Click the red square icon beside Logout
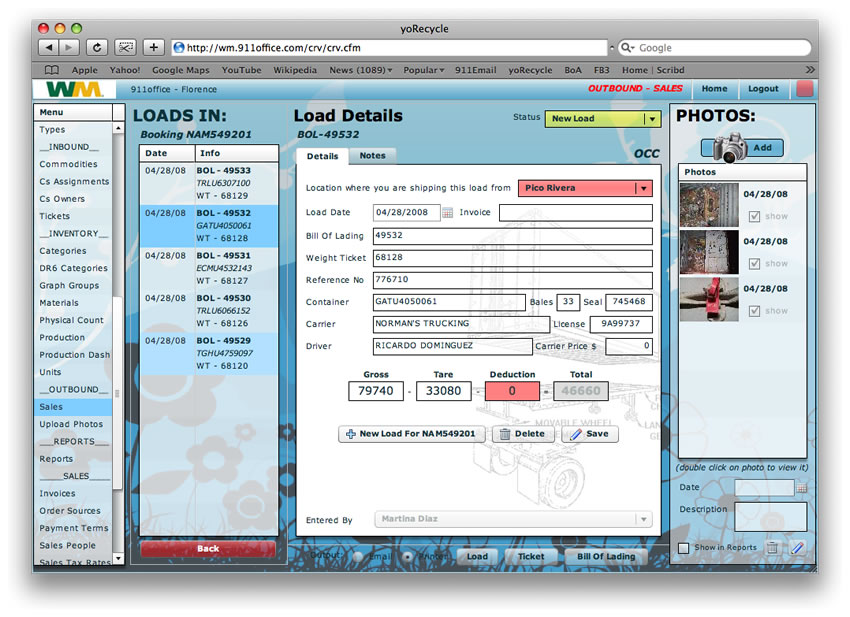Viewport: 850px width, 617px height. pos(804,88)
